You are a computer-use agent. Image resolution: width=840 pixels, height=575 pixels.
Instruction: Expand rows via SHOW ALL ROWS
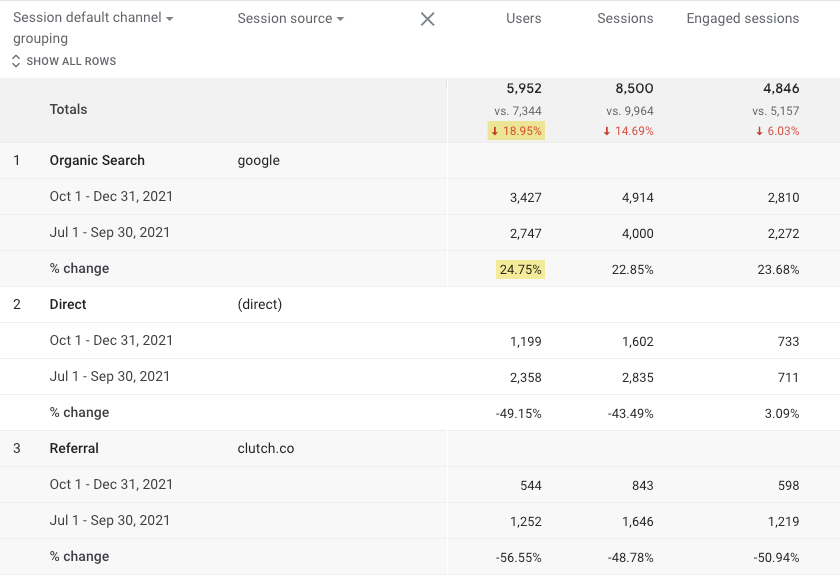tap(71, 61)
